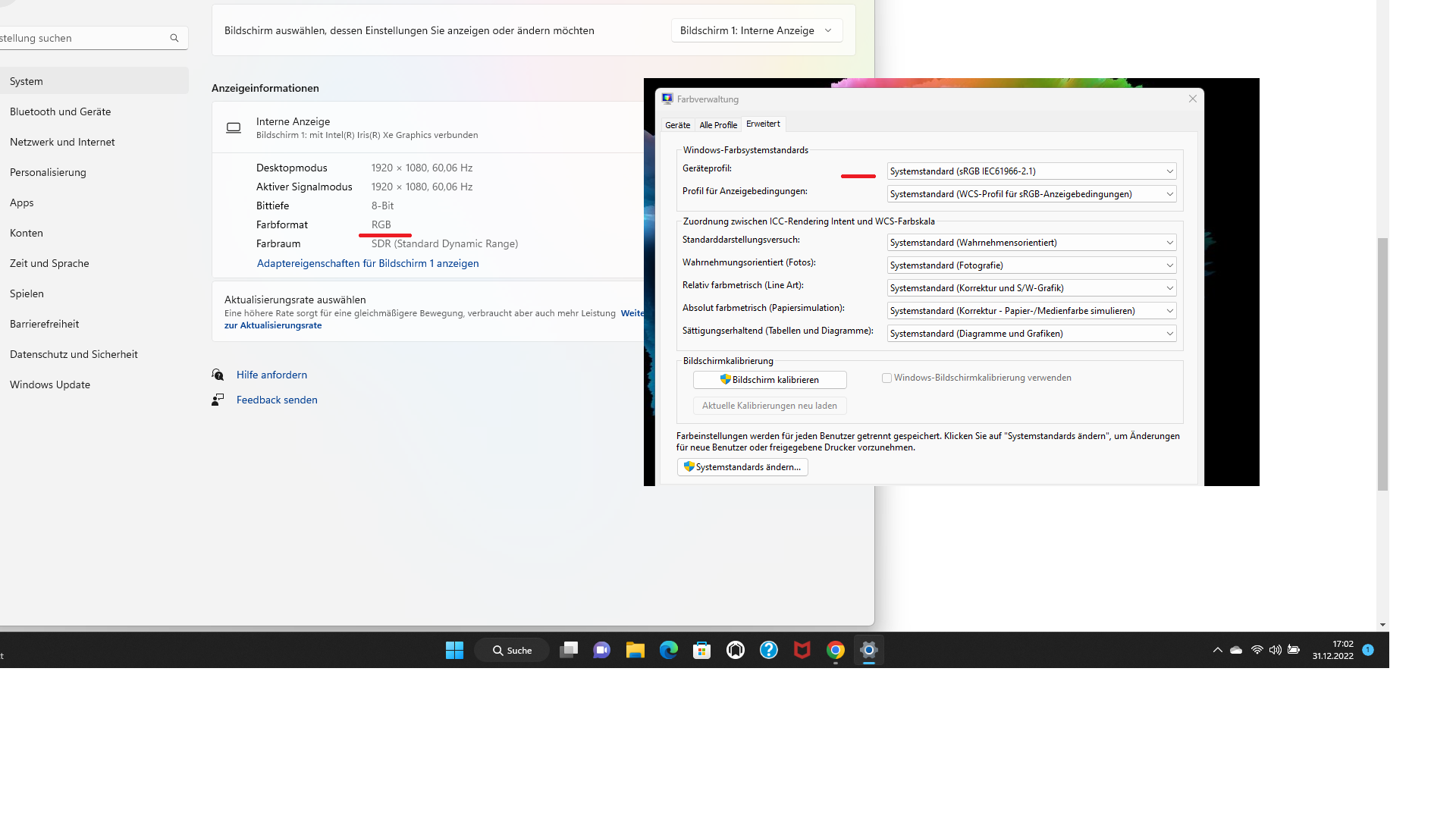Launch Microsoft Edge from the taskbar
The height and width of the screenshot is (819, 1456).
tap(668, 650)
